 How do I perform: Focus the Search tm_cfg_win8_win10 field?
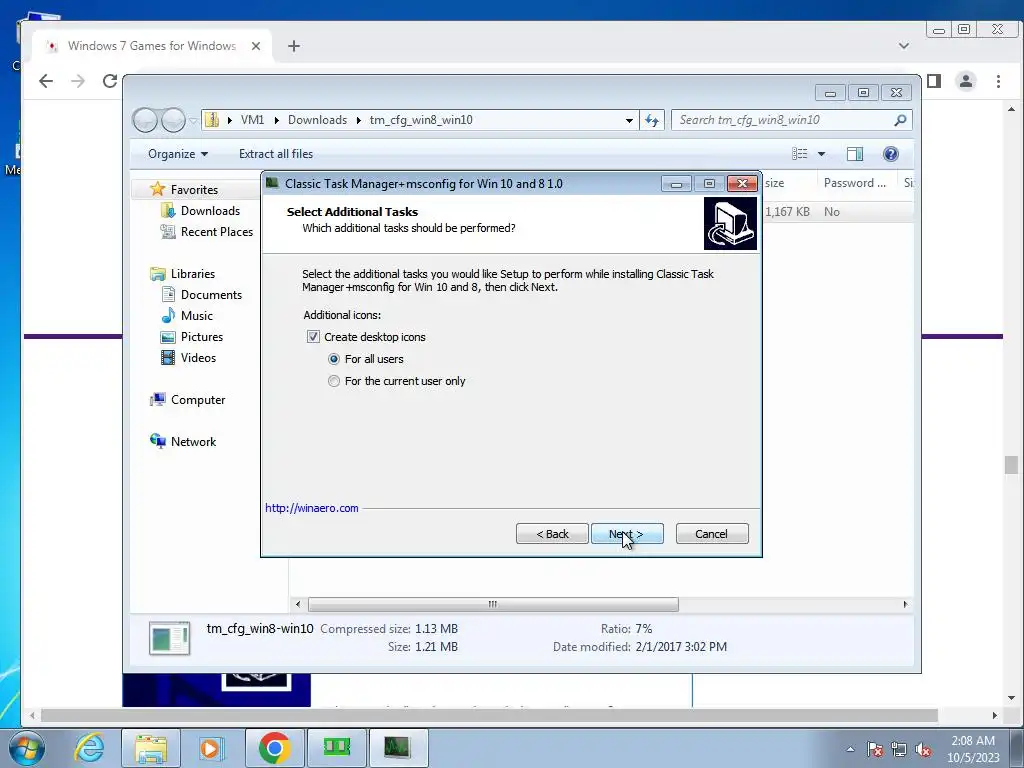[784, 120]
